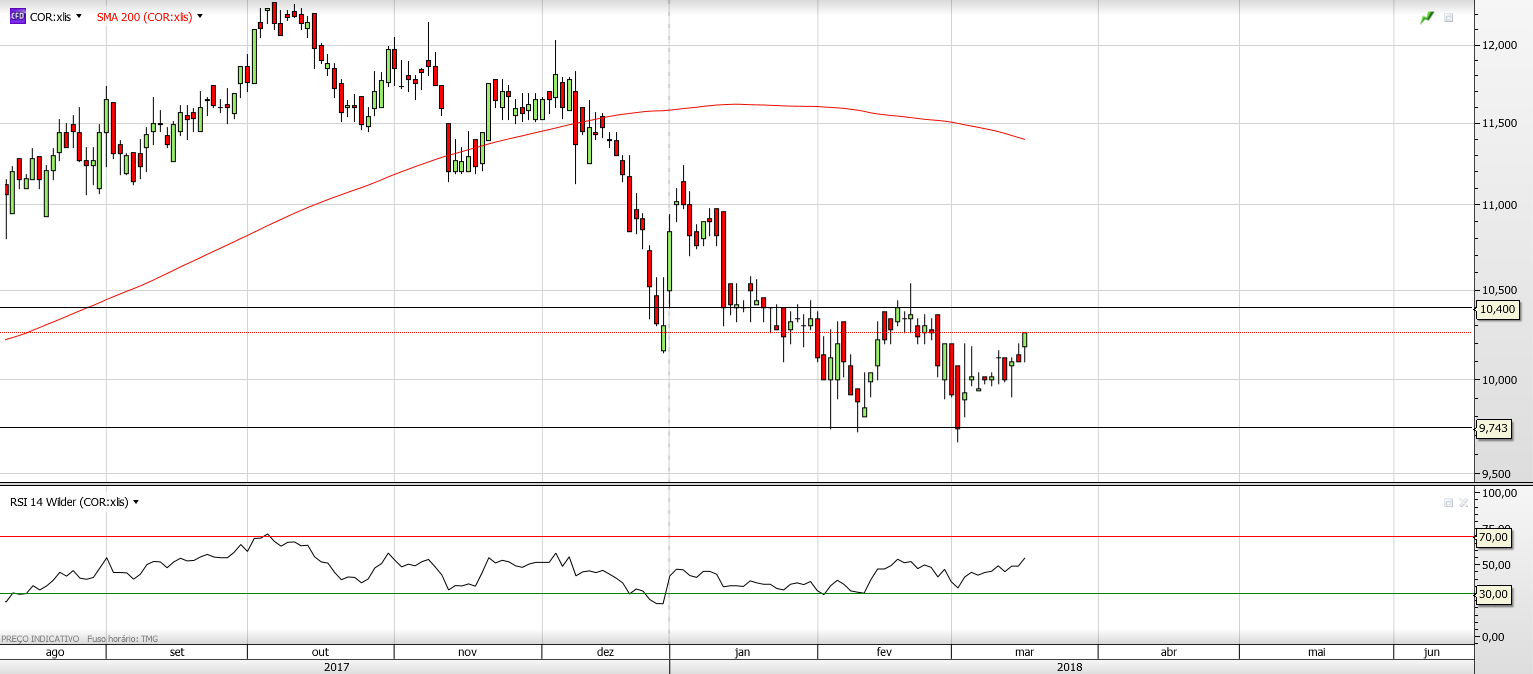Screen dimensions: 1533x674
Task: Click the 'nov' month on time axis
Action: click(467, 652)
